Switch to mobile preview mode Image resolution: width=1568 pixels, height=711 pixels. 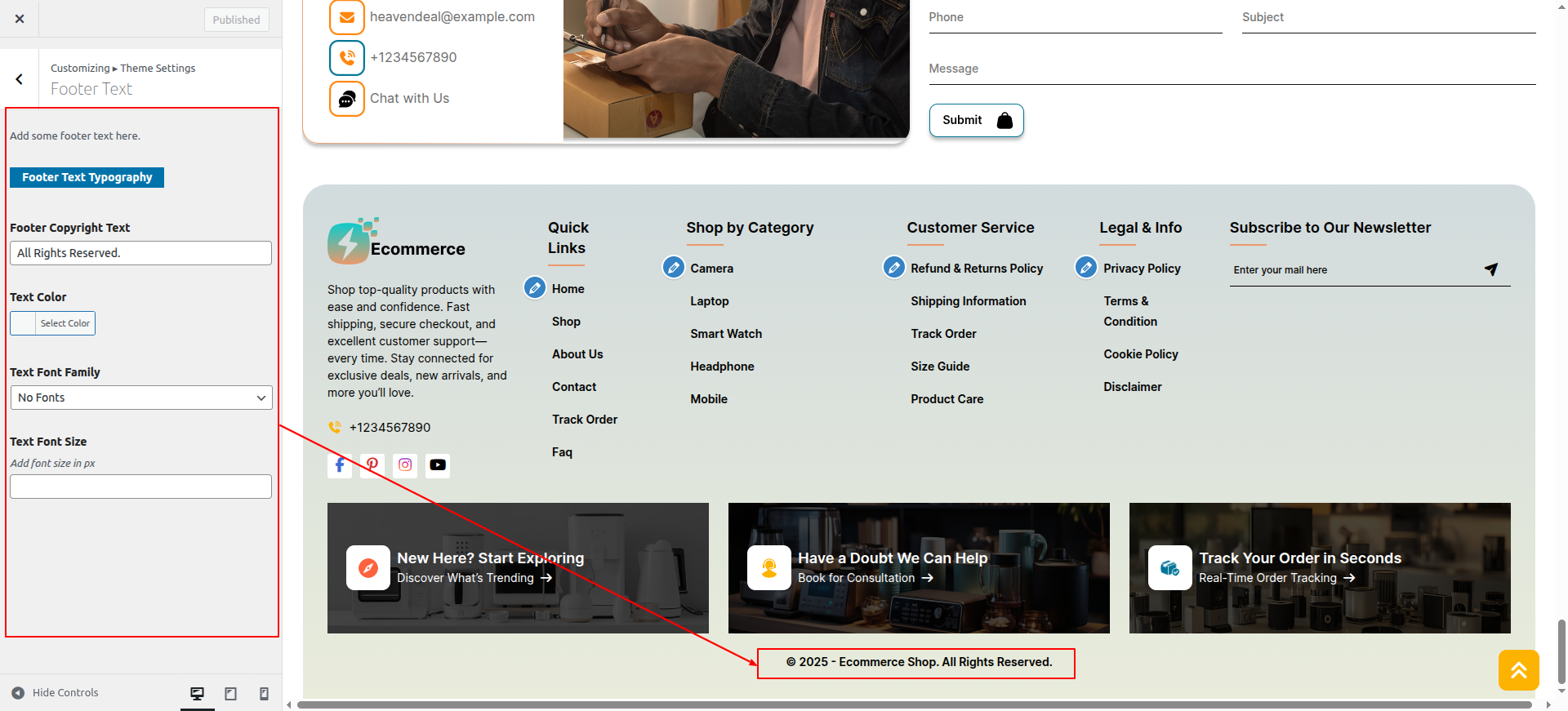coord(264,693)
